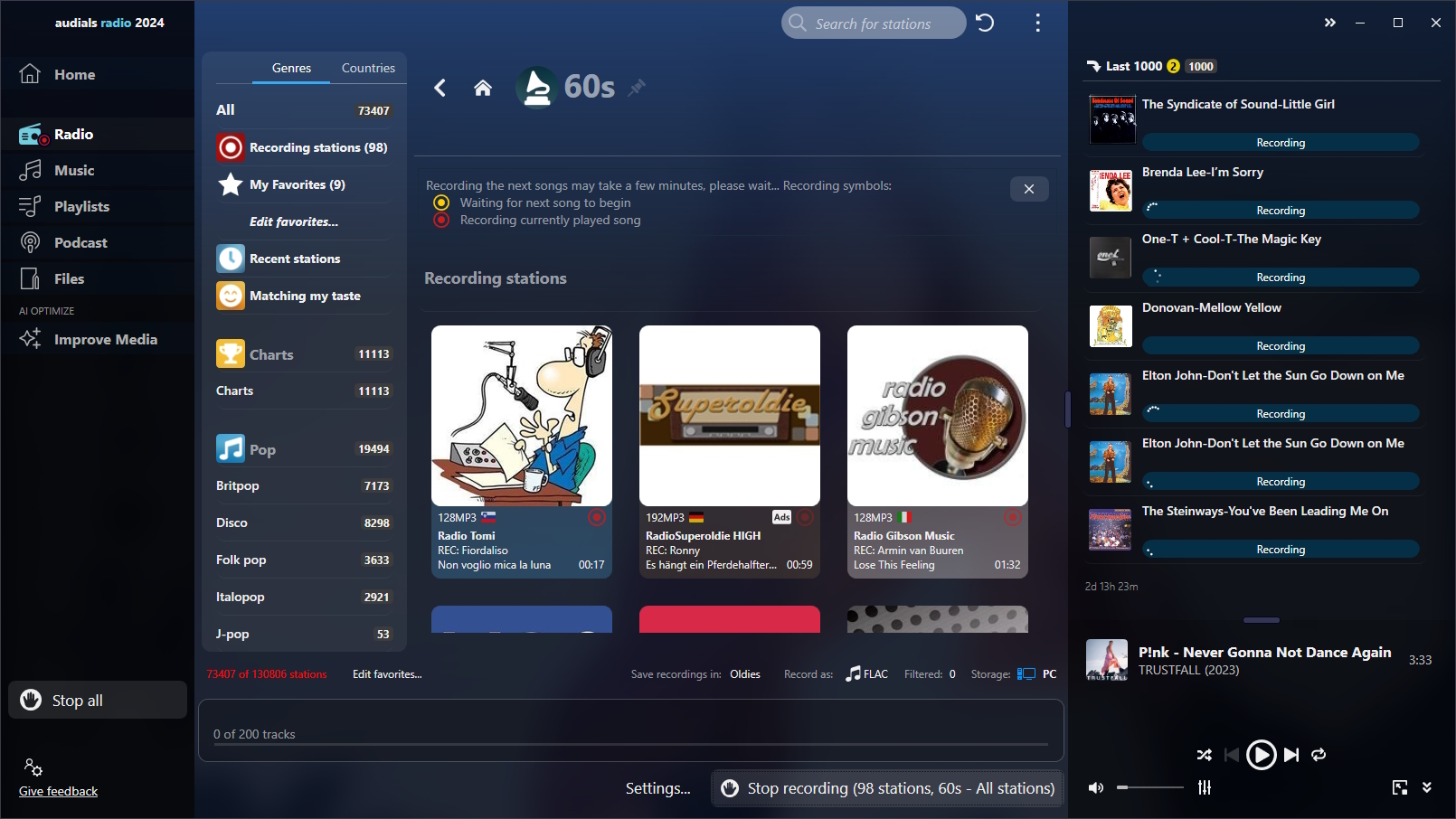
Task: Select the All stations category
Action: point(304,110)
